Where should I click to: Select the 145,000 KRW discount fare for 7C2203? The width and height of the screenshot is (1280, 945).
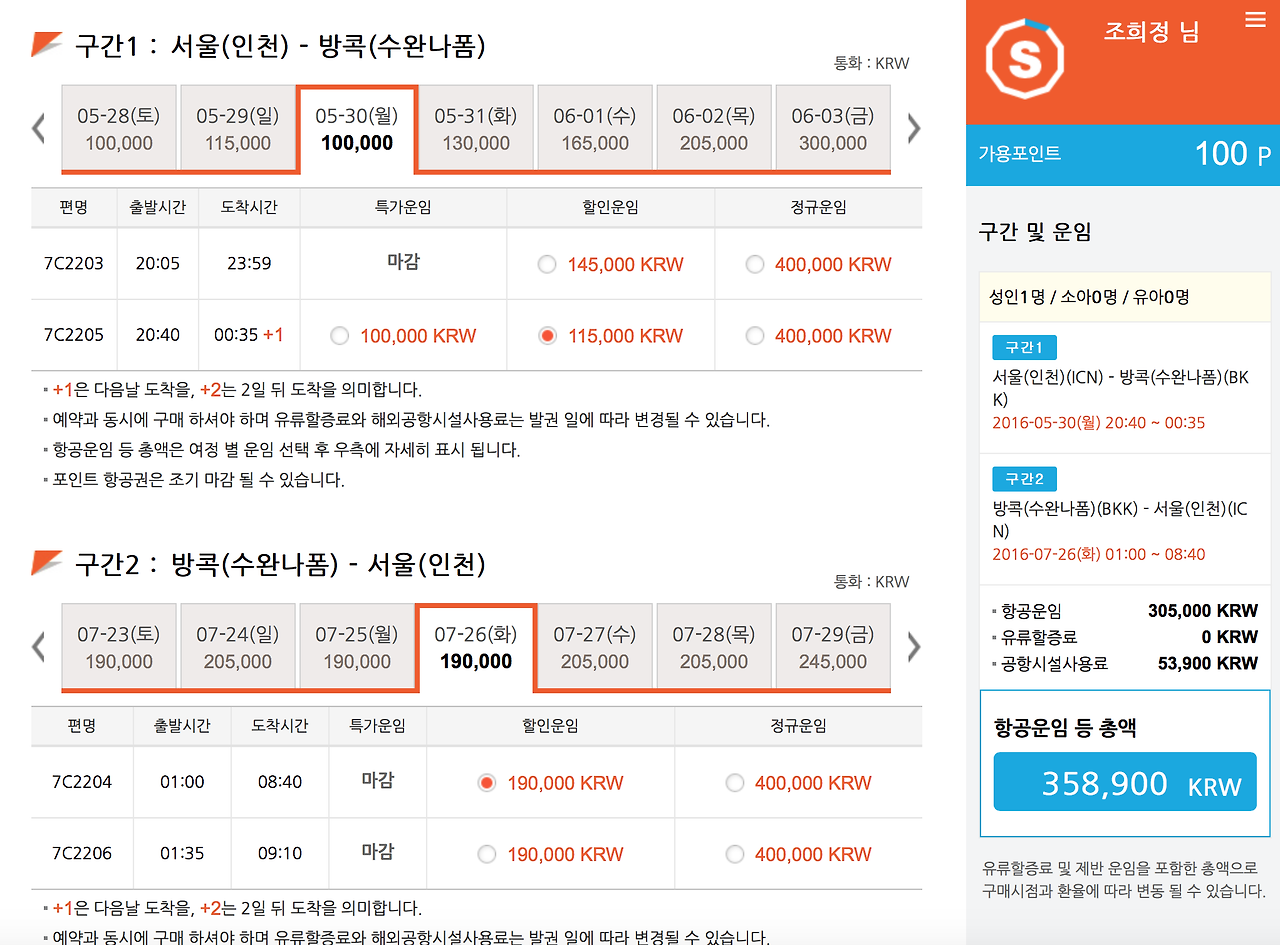(x=547, y=264)
